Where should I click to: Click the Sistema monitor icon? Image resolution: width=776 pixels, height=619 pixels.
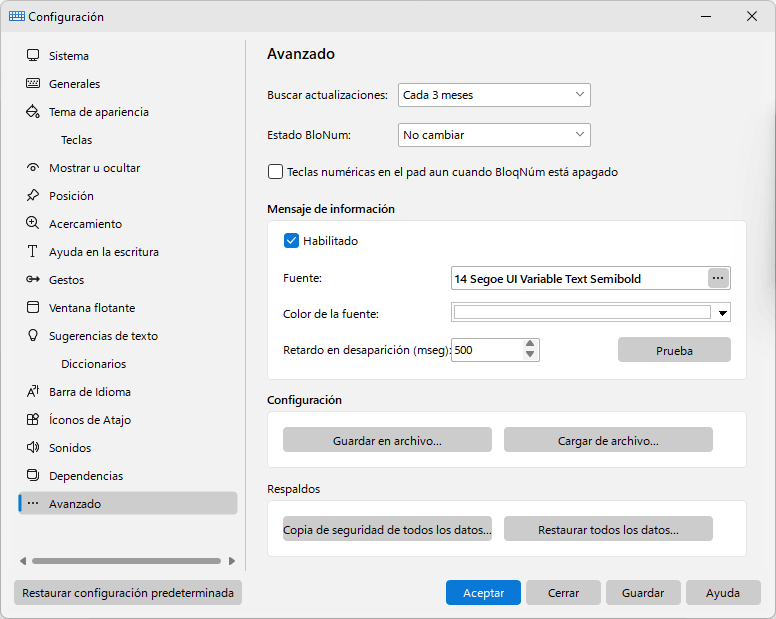tap(33, 55)
